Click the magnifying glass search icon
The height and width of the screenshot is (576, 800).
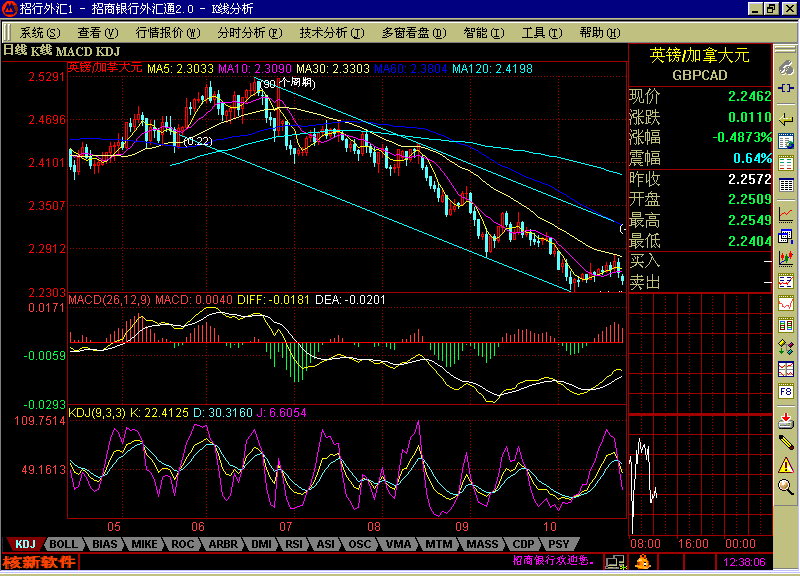[786, 487]
